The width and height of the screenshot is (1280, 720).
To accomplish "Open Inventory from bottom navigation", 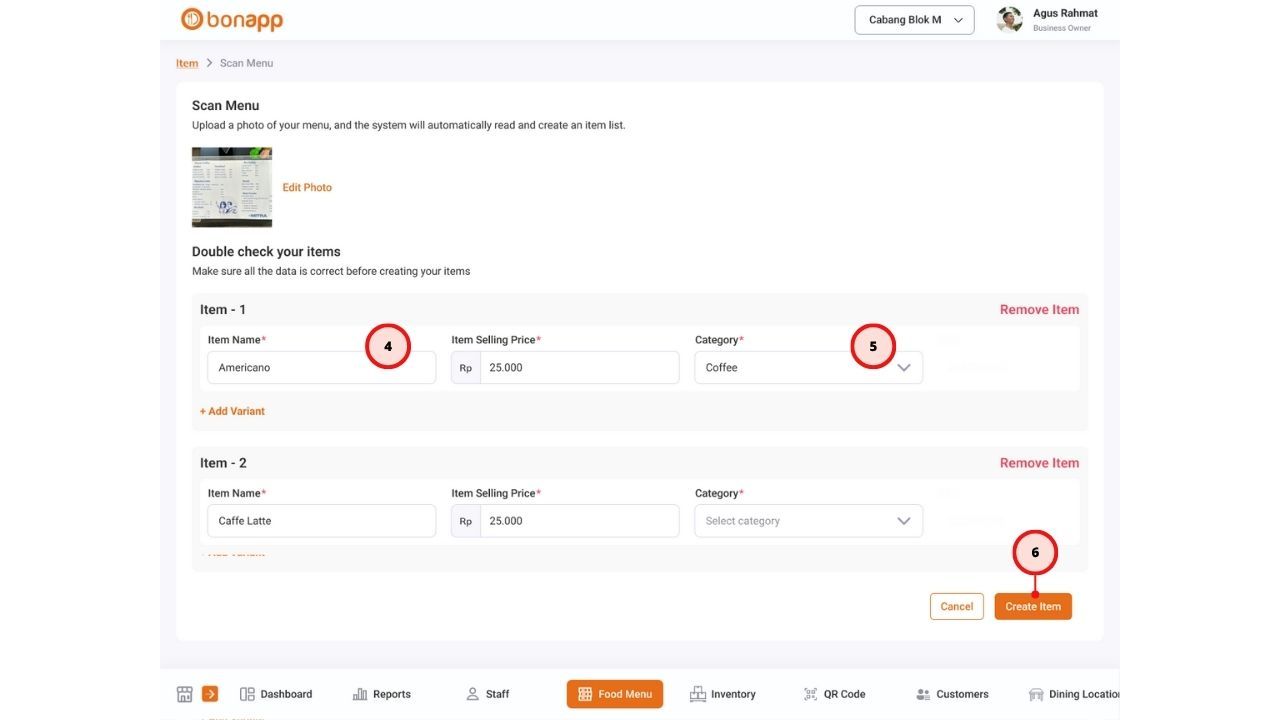I will click(x=722, y=694).
